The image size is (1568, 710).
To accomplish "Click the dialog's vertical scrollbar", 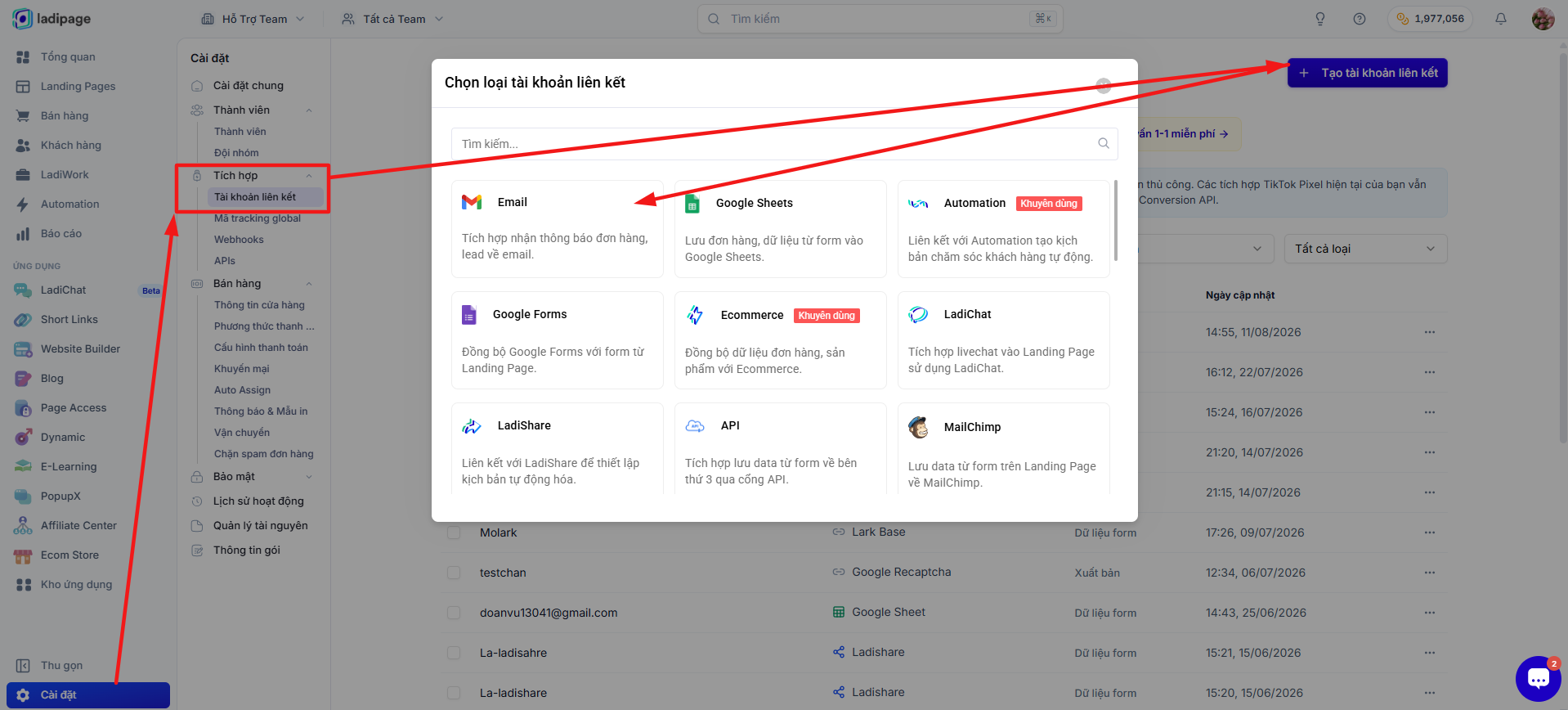I will pyautogui.click(x=1116, y=221).
